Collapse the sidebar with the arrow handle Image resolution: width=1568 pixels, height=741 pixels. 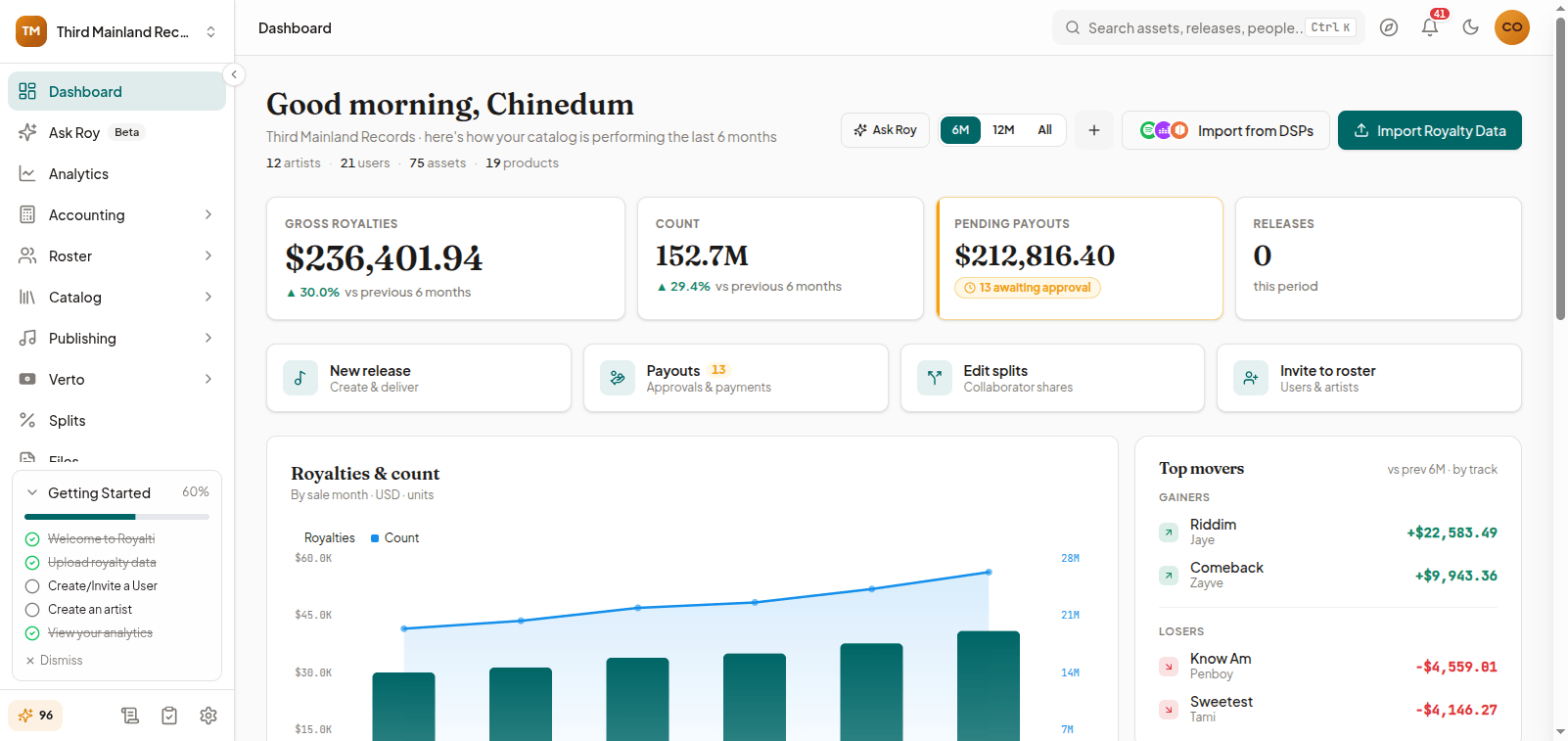click(x=234, y=74)
